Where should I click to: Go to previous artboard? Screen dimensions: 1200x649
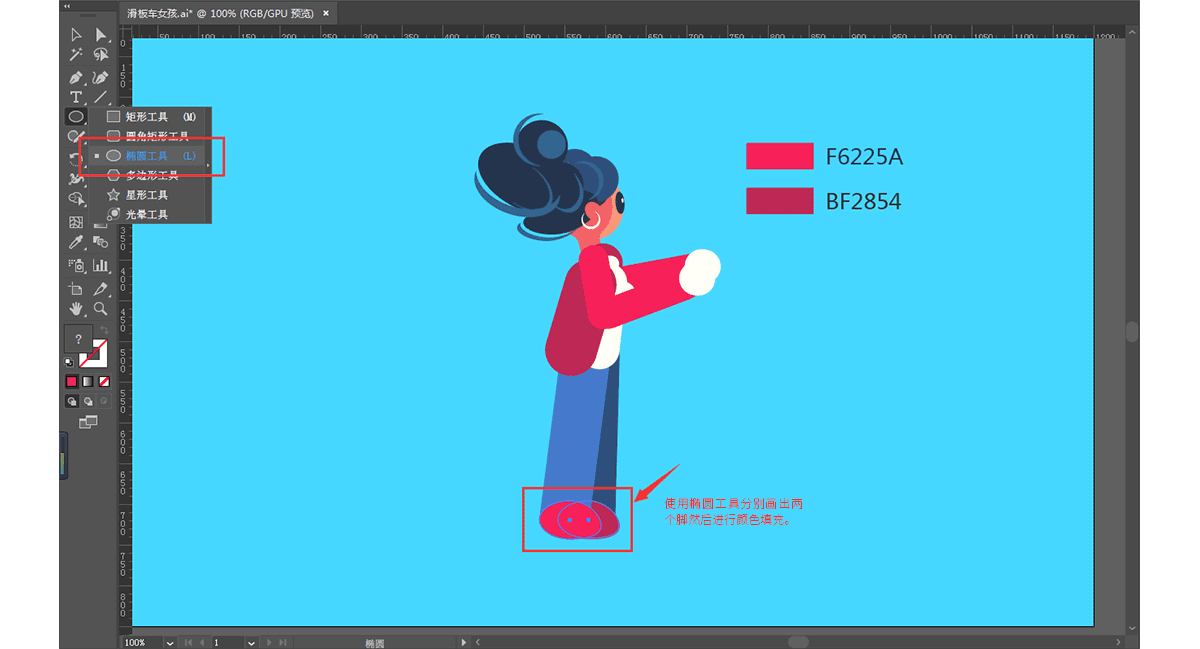(x=201, y=642)
